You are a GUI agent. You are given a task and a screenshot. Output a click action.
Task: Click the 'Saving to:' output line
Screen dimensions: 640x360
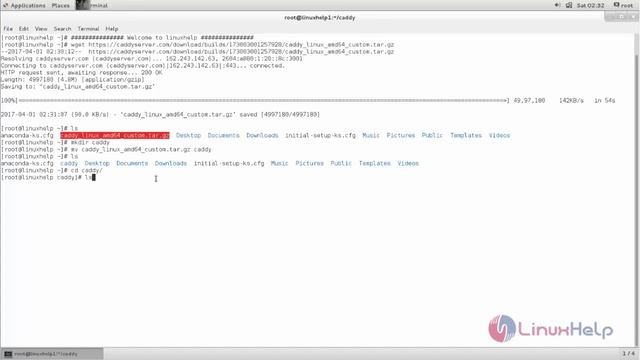pyautogui.click(x=78, y=87)
